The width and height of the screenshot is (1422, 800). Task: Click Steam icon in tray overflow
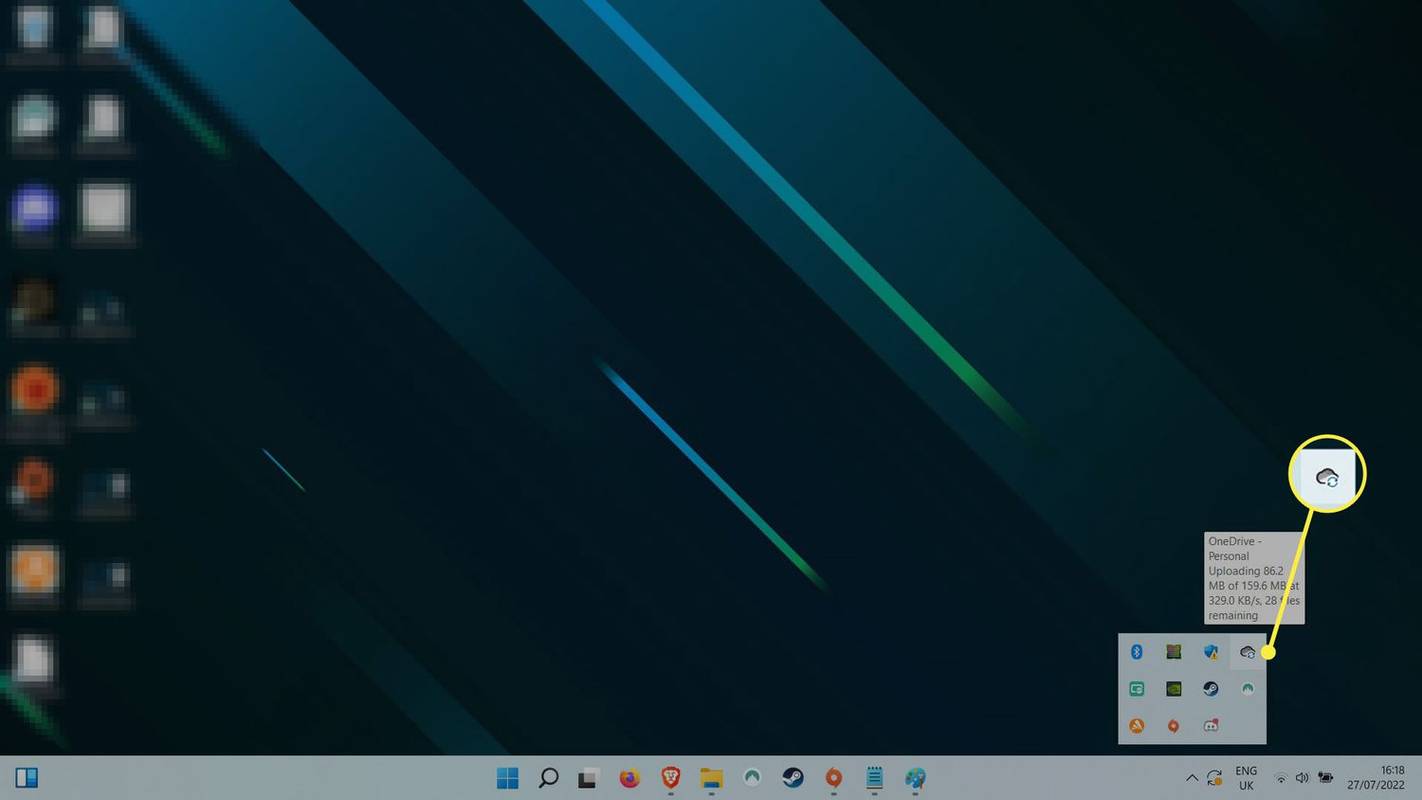1211,689
